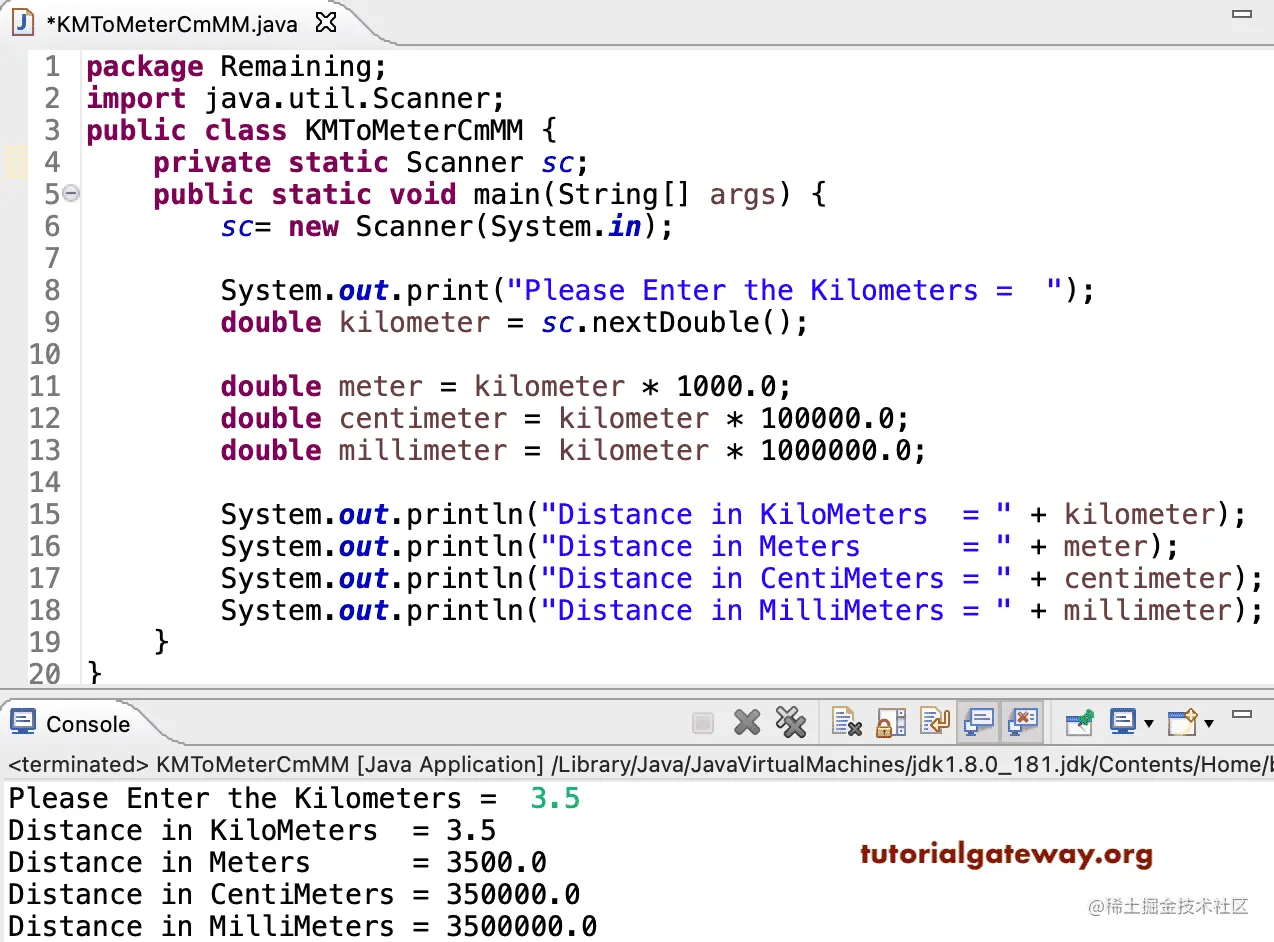Screen dimensions: 1274x942
Task: Click "Distance in KiloMeters" string in code
Action: click(776, 515)
